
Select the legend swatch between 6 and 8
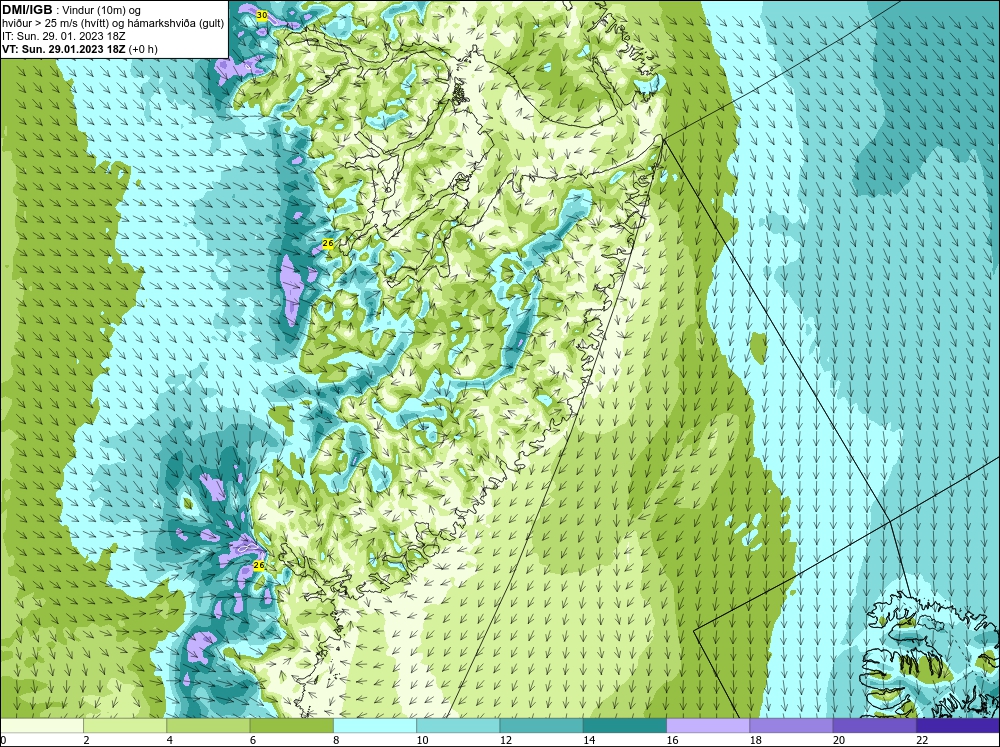tap(291, 725)
